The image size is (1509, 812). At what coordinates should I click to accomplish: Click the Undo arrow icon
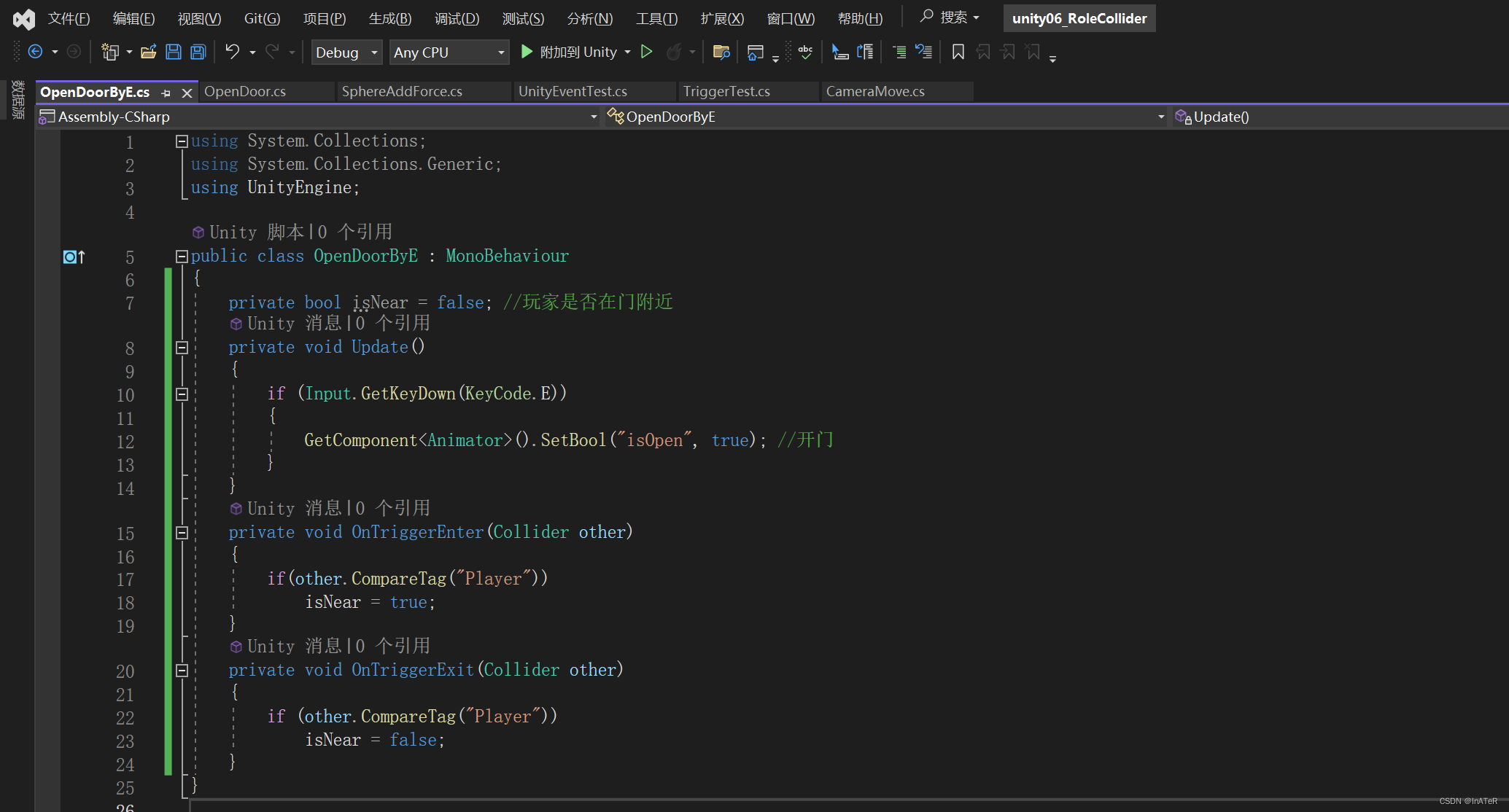232,52
